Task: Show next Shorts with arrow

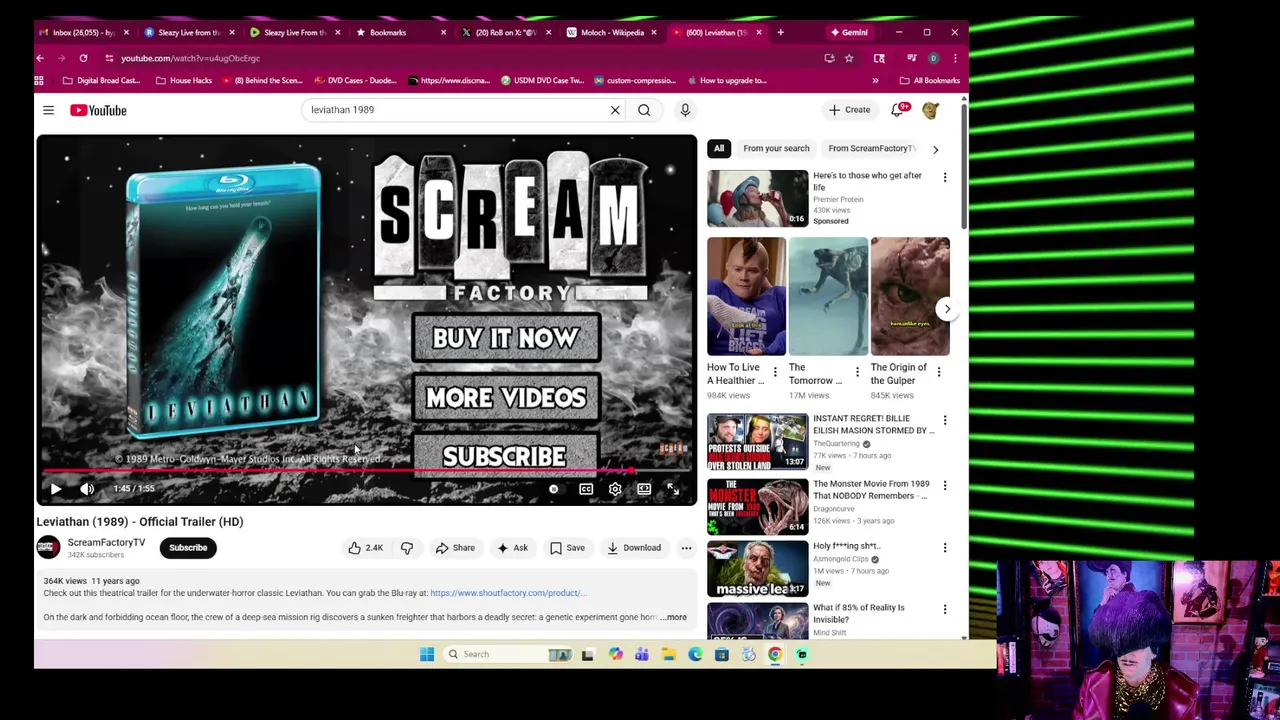Action: pos(947,309)
